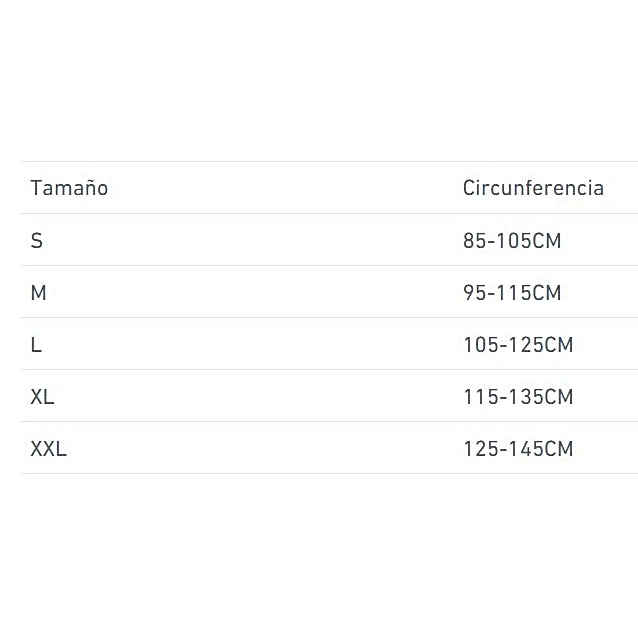Select the XXL size label
This screenshot has height=638, width=638.
tap(48, 449)
